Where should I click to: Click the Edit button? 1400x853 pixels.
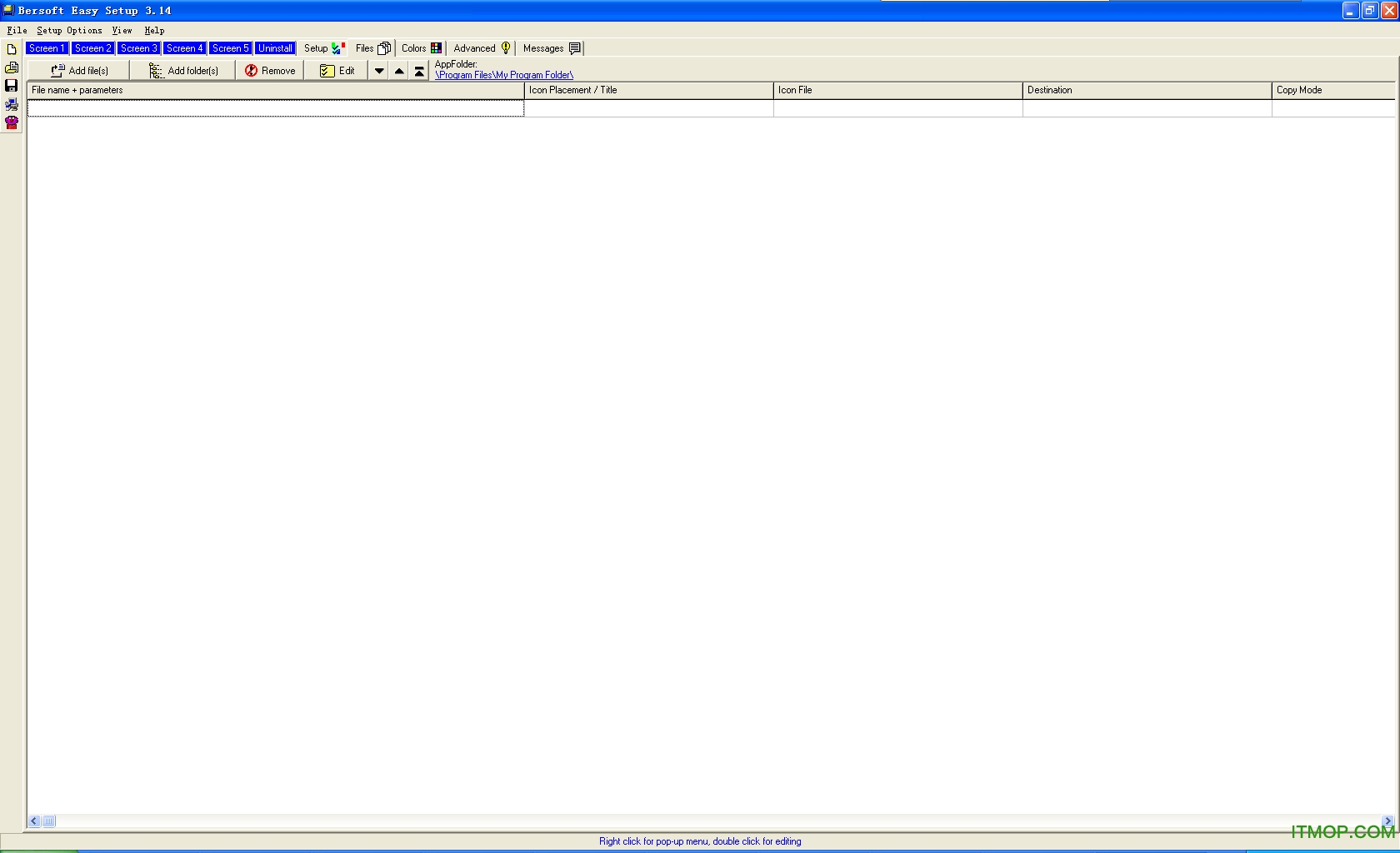point(337,71)
